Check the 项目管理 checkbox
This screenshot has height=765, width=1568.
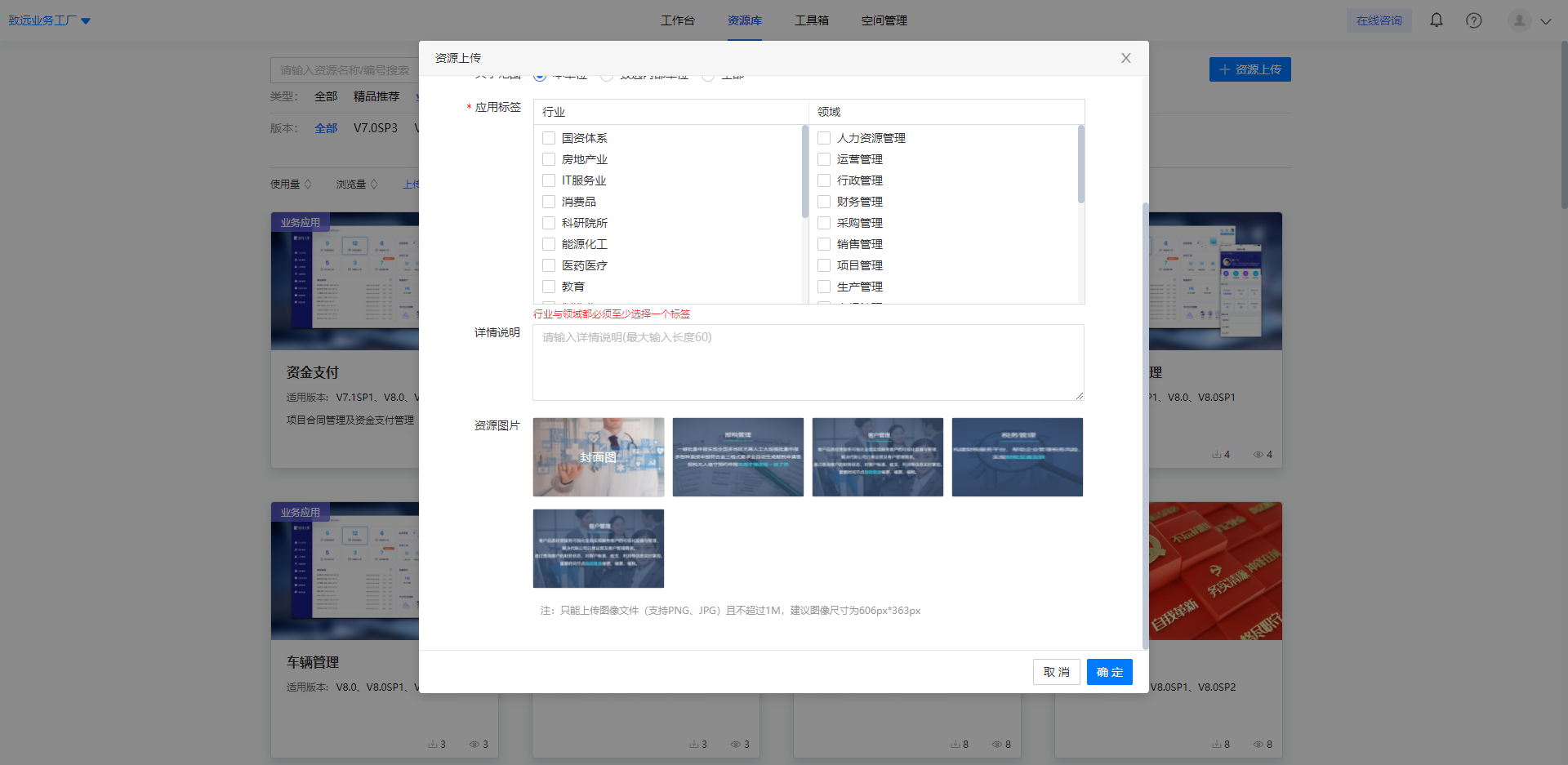pyautogui.click(x=824, y=265)
